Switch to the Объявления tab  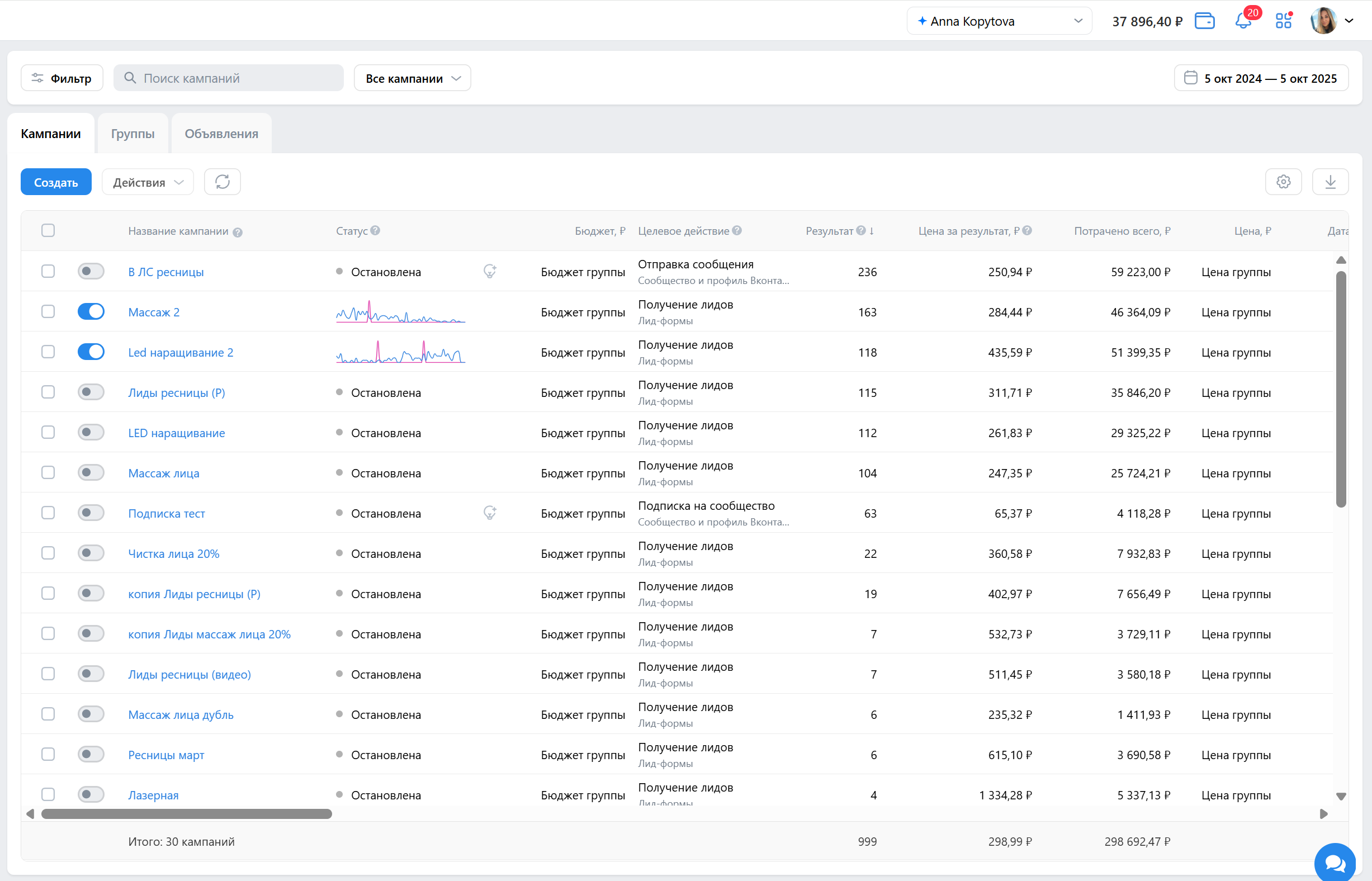[x=221, y=134]
